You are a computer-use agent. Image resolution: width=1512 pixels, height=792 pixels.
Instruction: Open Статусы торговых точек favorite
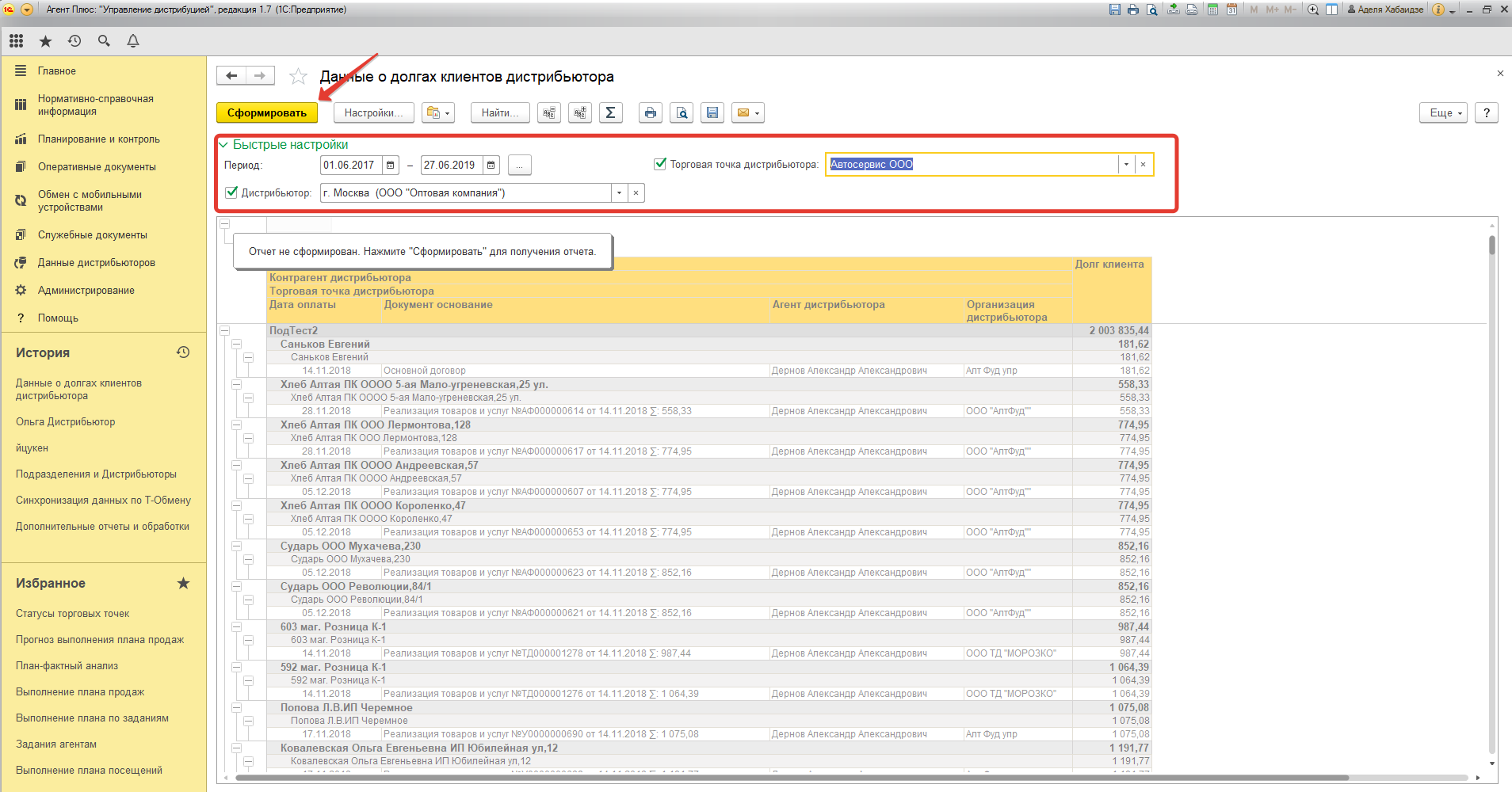[x=72, y=613]
